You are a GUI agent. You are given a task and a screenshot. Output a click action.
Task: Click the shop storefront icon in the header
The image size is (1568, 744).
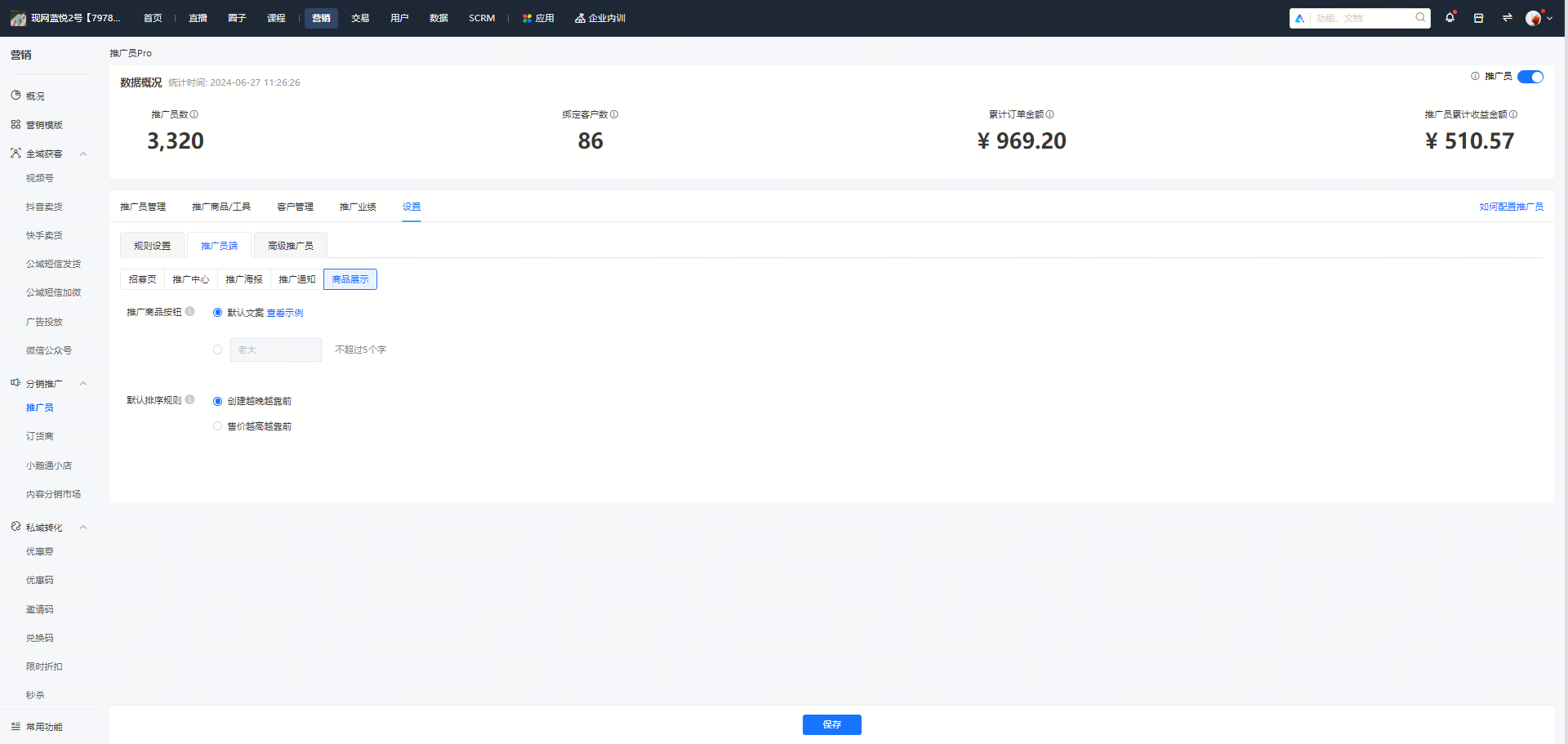(1478, 18)
